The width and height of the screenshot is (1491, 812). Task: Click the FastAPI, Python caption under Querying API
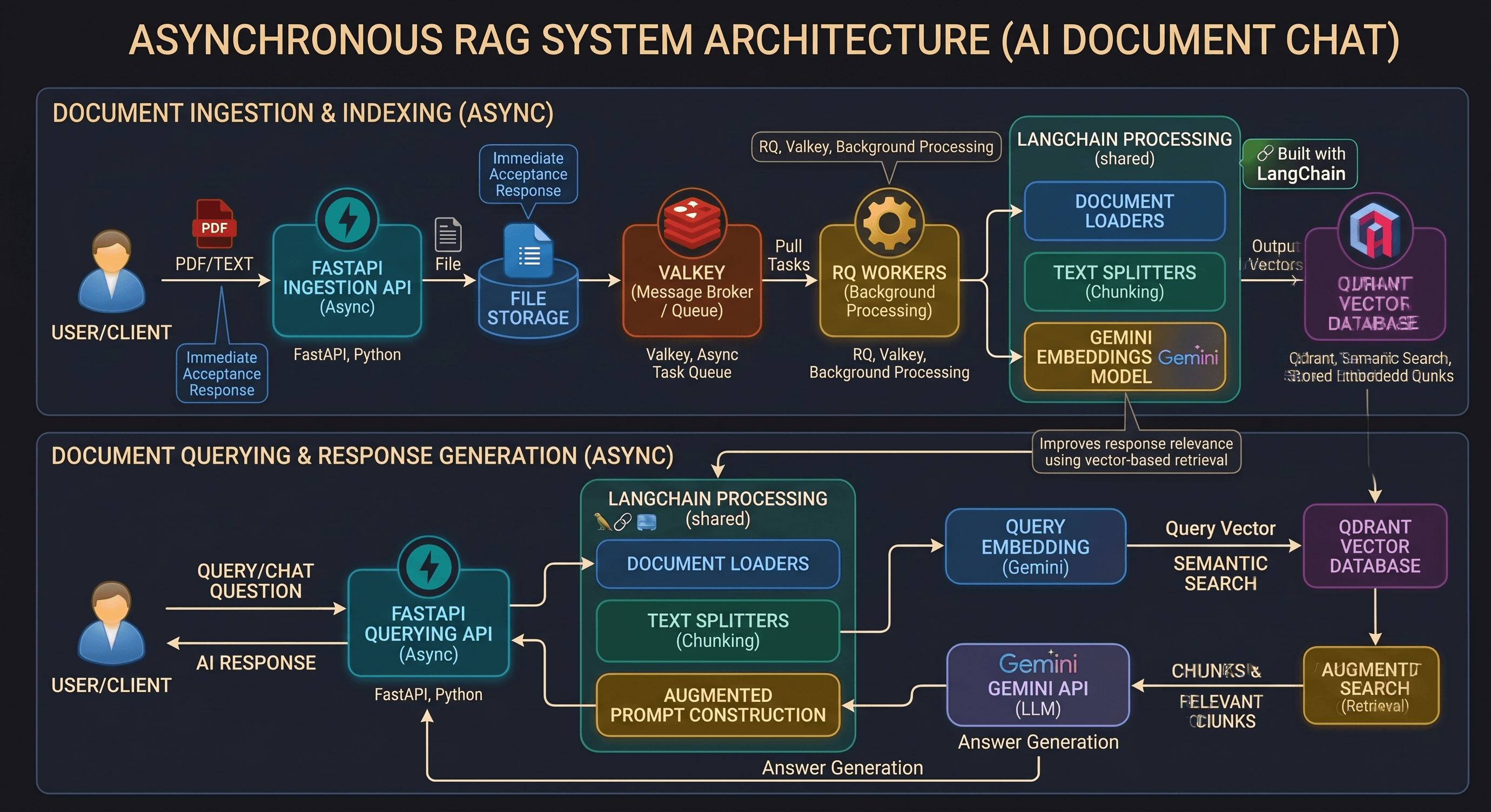click(x=428, y=694)
